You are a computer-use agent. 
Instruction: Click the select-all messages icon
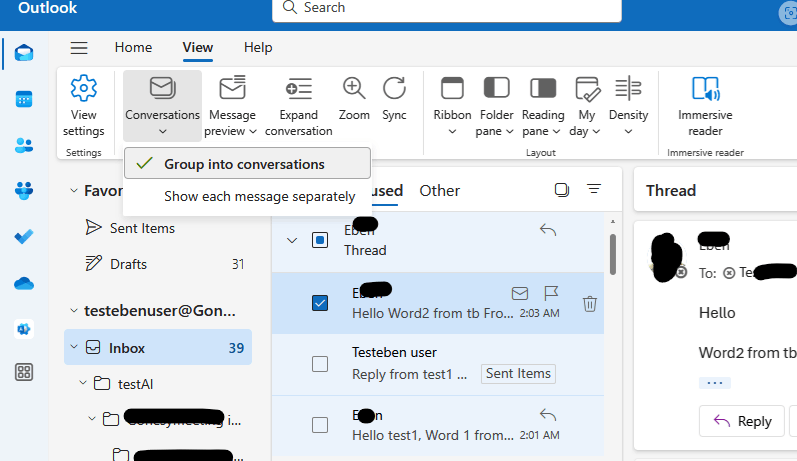point(562,190)
